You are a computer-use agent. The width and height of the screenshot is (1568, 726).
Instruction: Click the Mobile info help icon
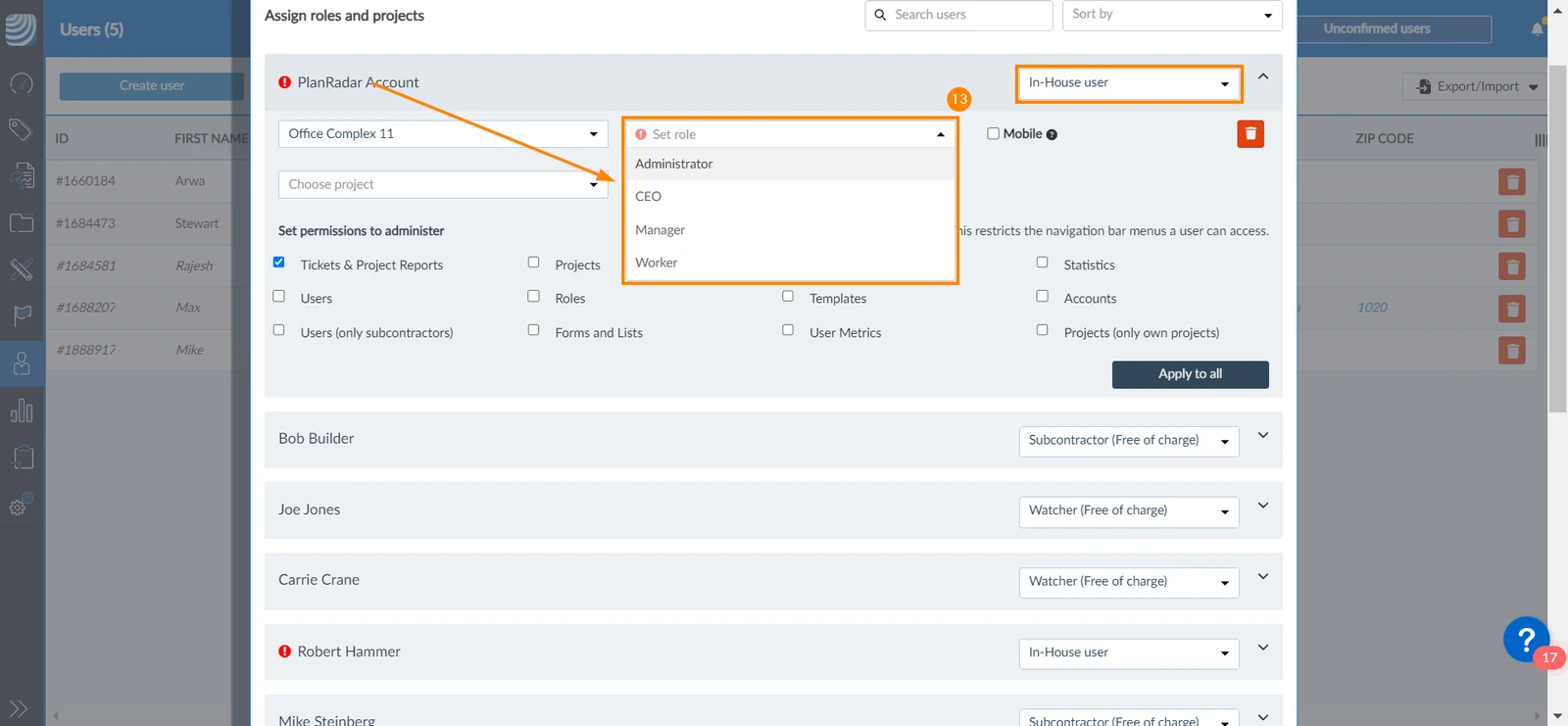tap(1052, 135)
